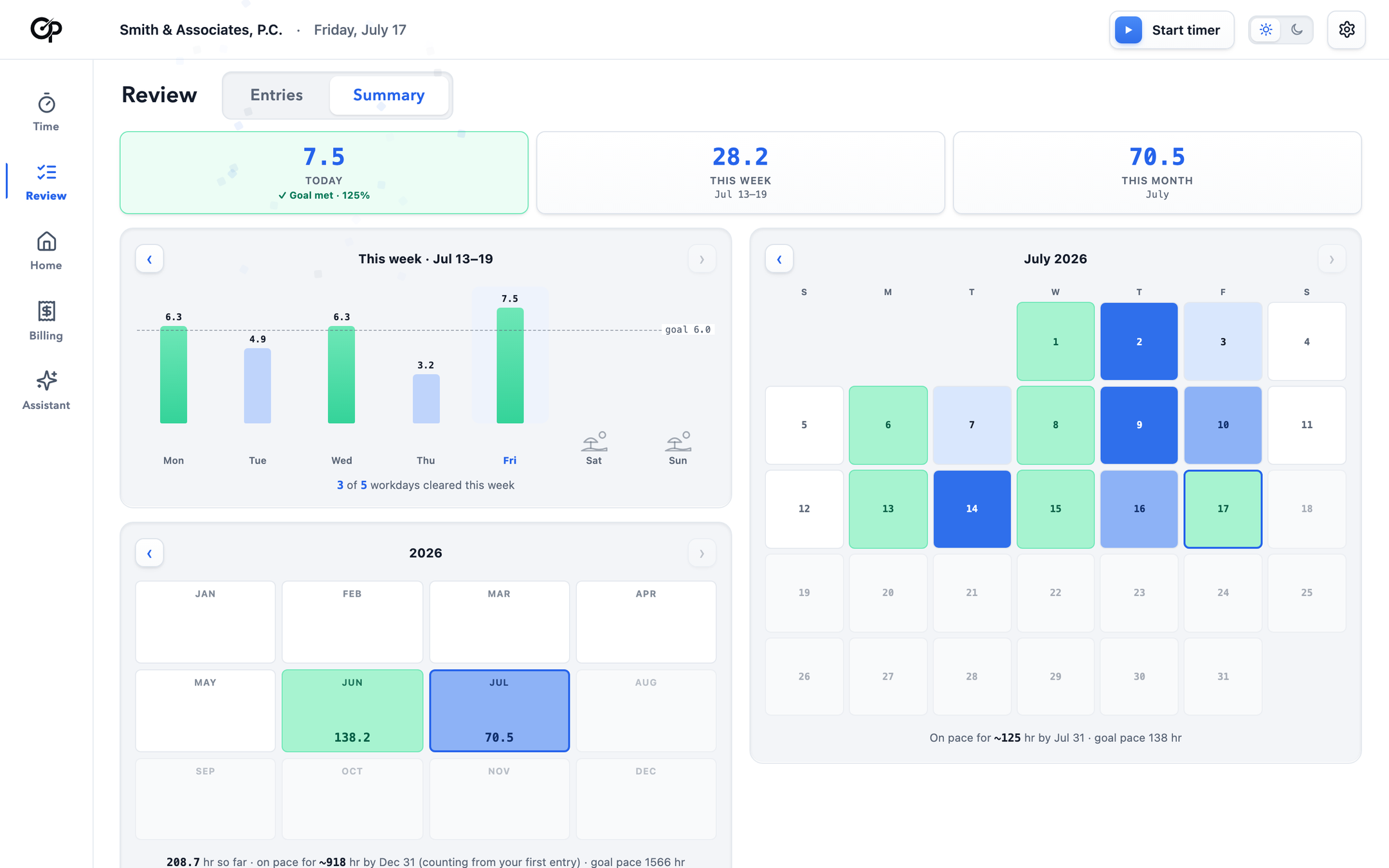Select July 12 in the calendar
This screenshot has height=868, width=1389.
click(804, 509)
